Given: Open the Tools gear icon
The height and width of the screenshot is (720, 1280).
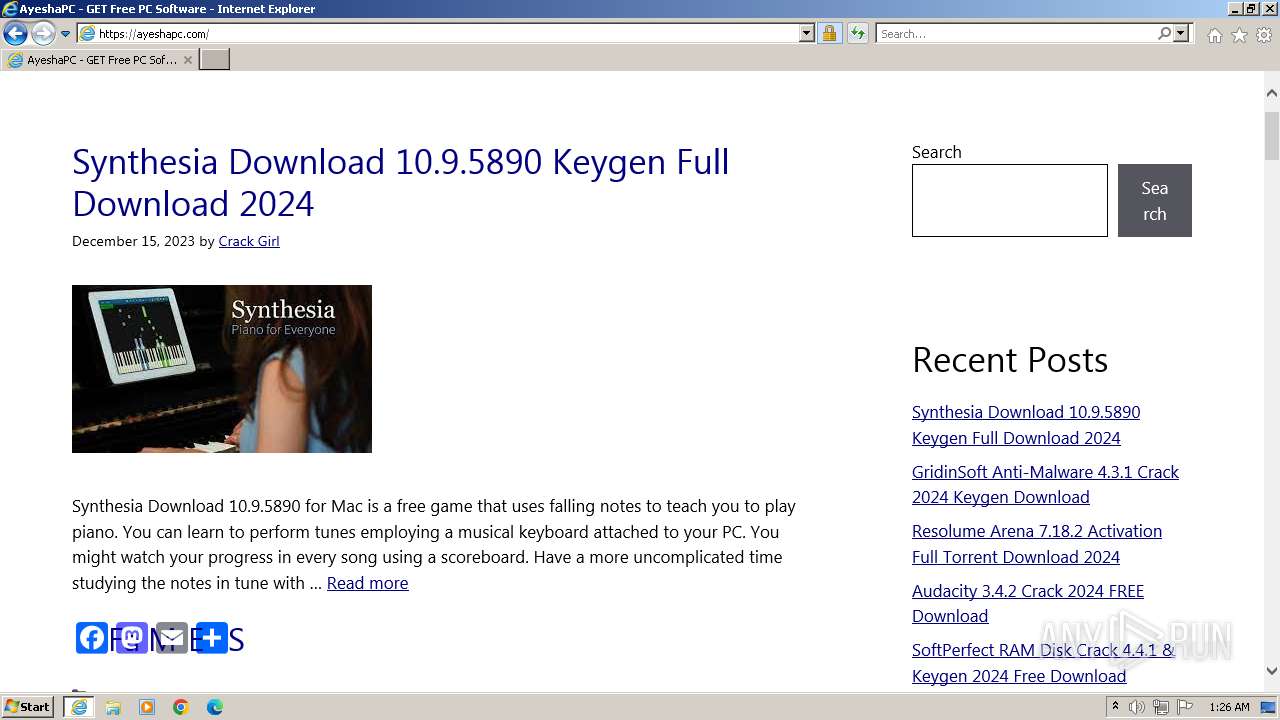Looking at the screenshot, I should (1264, 35).
